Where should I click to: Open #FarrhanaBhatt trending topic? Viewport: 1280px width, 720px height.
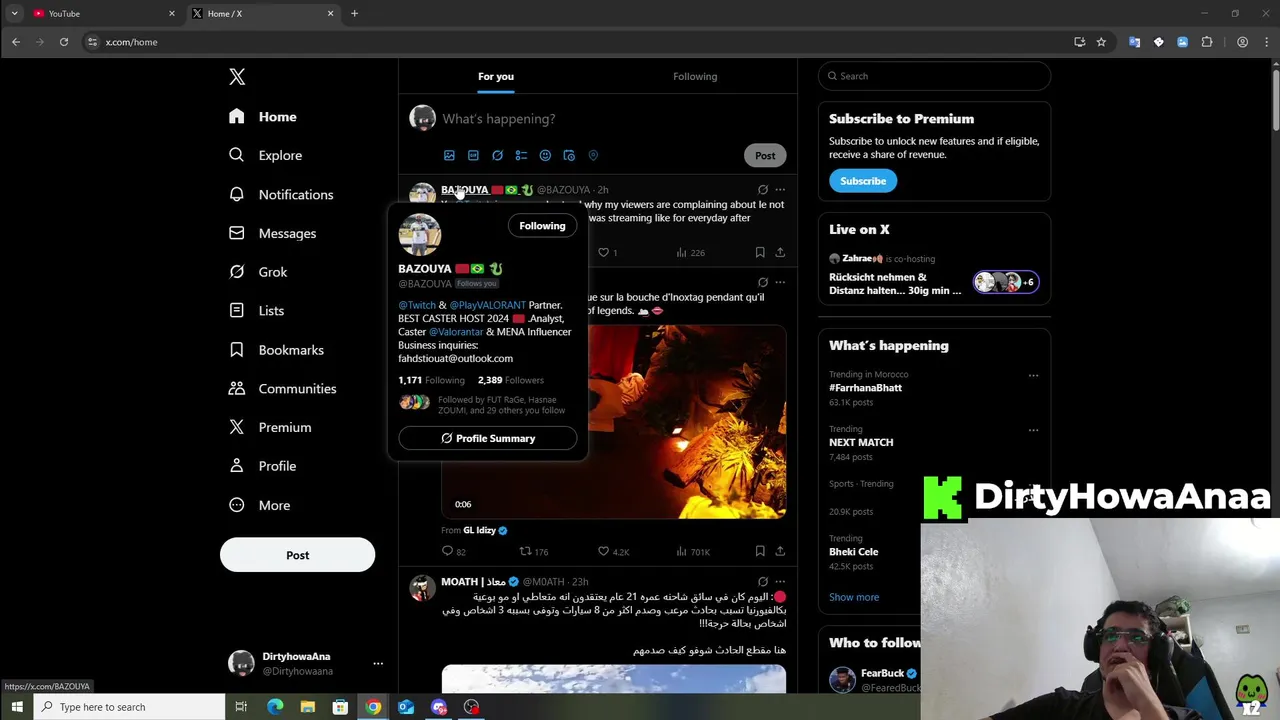(x=865, y=388)
